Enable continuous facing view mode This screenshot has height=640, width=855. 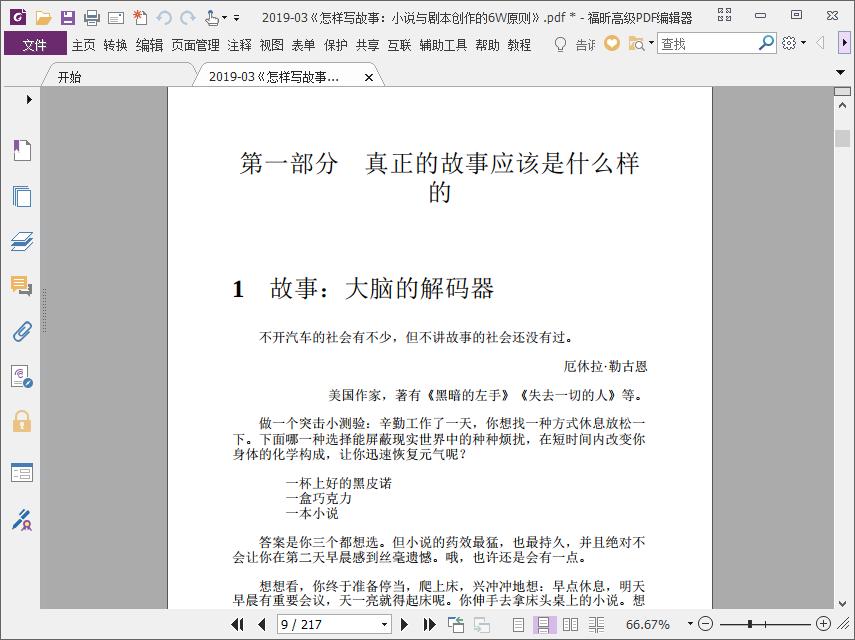click(x=597, y=625)
